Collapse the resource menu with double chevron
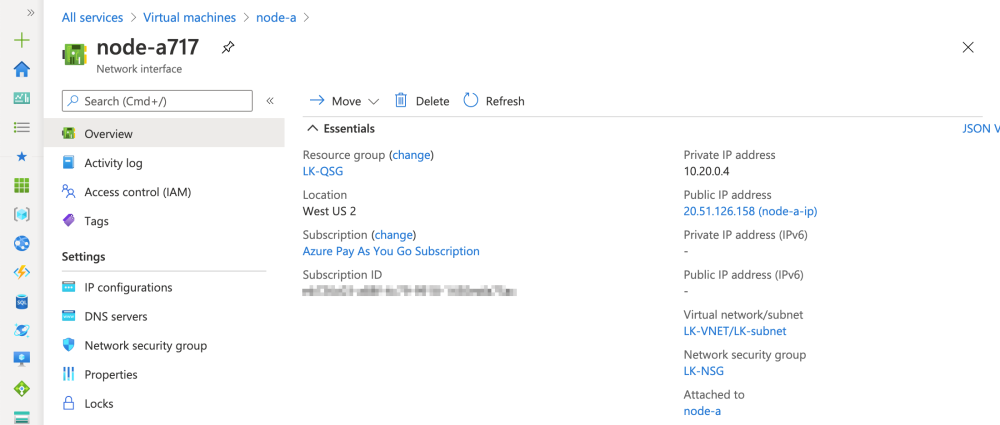 pos(270,101)
